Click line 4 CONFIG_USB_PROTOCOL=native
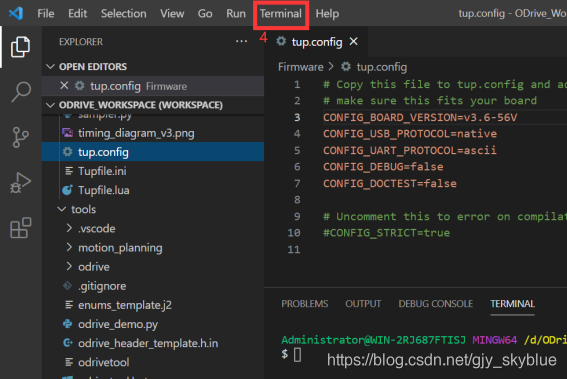Viewport: 567px width, 379px height. coord(410,134)
